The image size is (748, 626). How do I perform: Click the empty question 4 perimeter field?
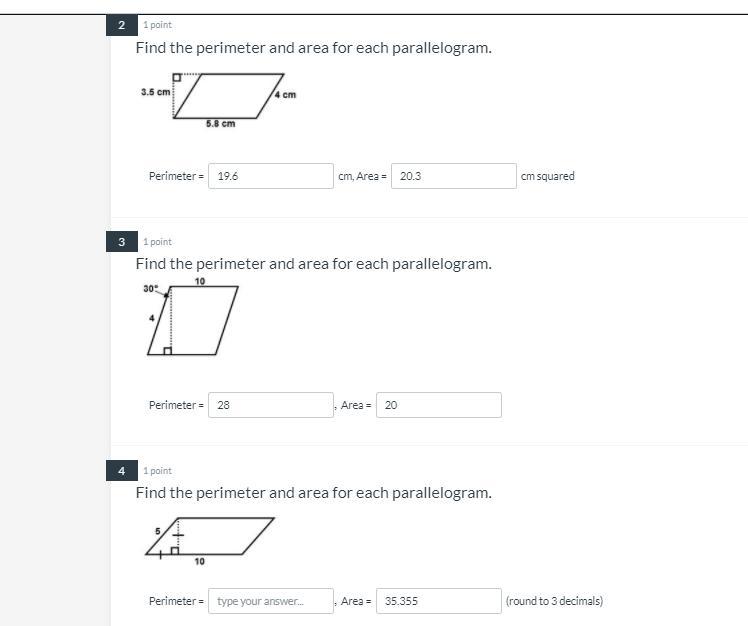271,601
